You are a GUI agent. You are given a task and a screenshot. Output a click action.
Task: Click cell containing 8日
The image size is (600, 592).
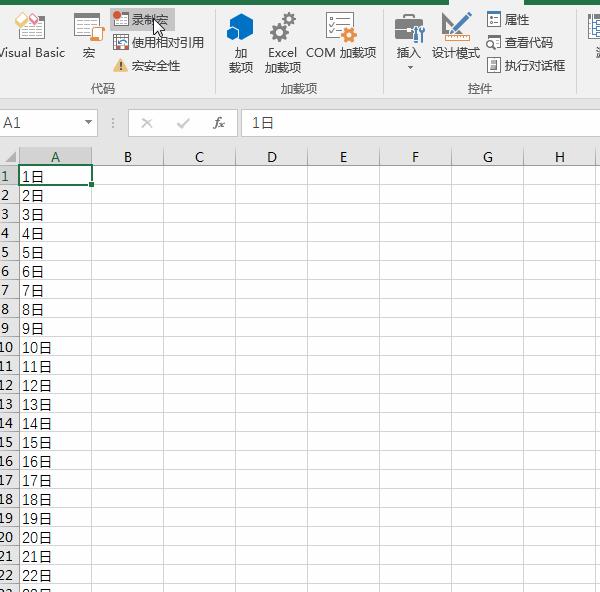tap(55, 308)
